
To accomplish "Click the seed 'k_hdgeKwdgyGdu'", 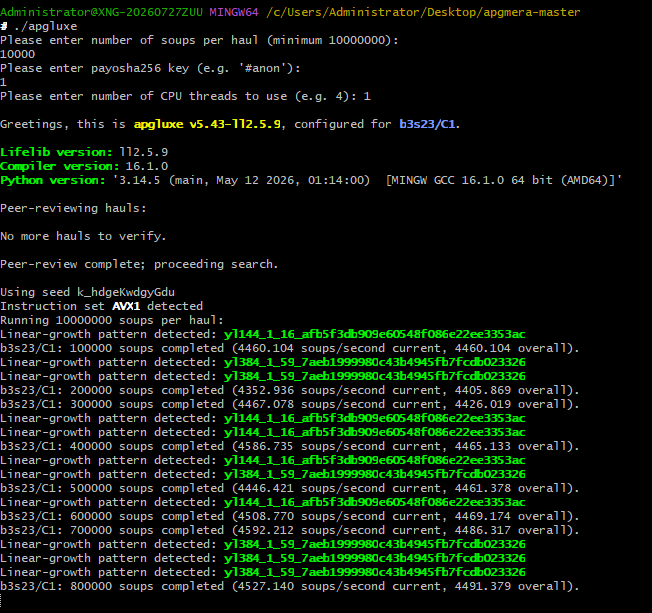I will pos(126,292).
